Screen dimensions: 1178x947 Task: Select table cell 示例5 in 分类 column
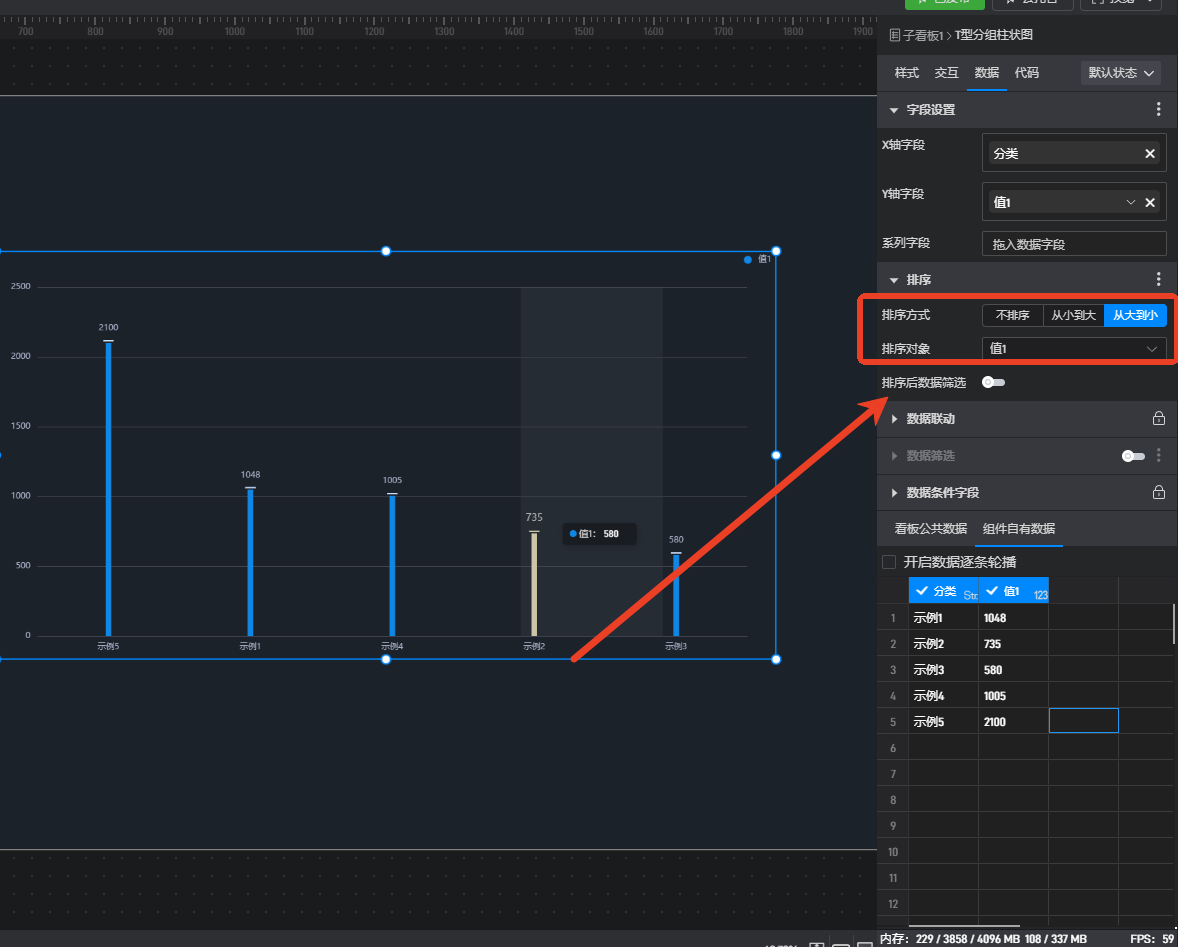[x=943, y=721]
